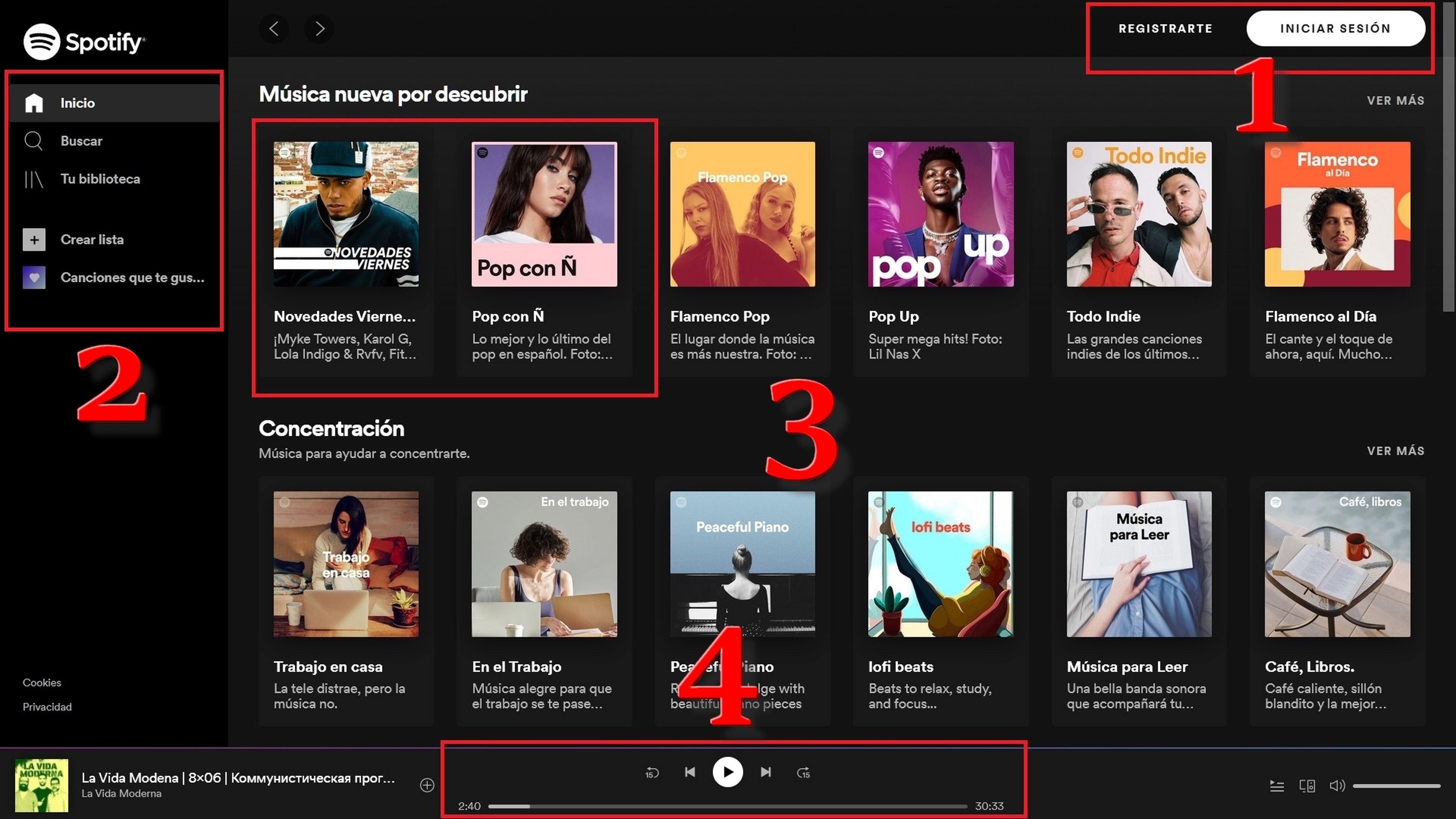This screenshot has height=819, width=1456.
Task: Click the lofi beats title text
Action: [x=901, y=667]
